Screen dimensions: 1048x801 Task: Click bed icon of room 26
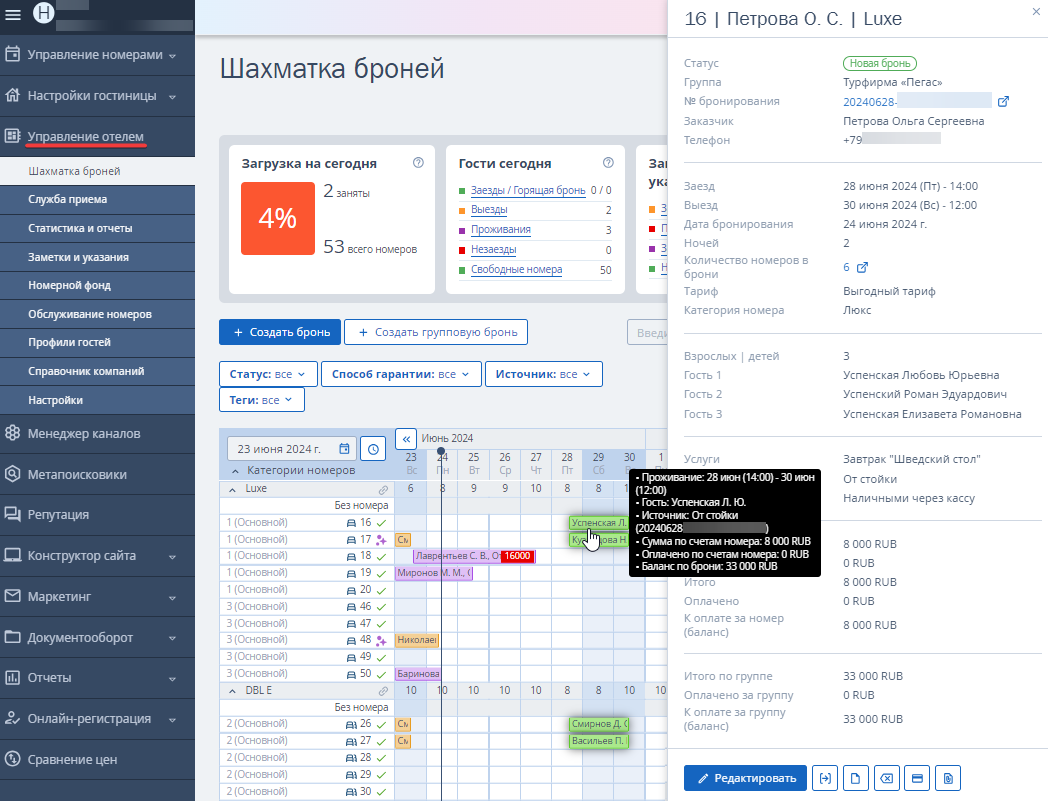pos(351,724)
